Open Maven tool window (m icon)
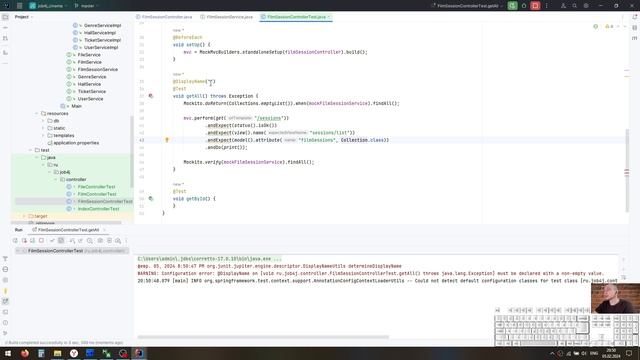The image size is (640, 360). click(635, 38)
